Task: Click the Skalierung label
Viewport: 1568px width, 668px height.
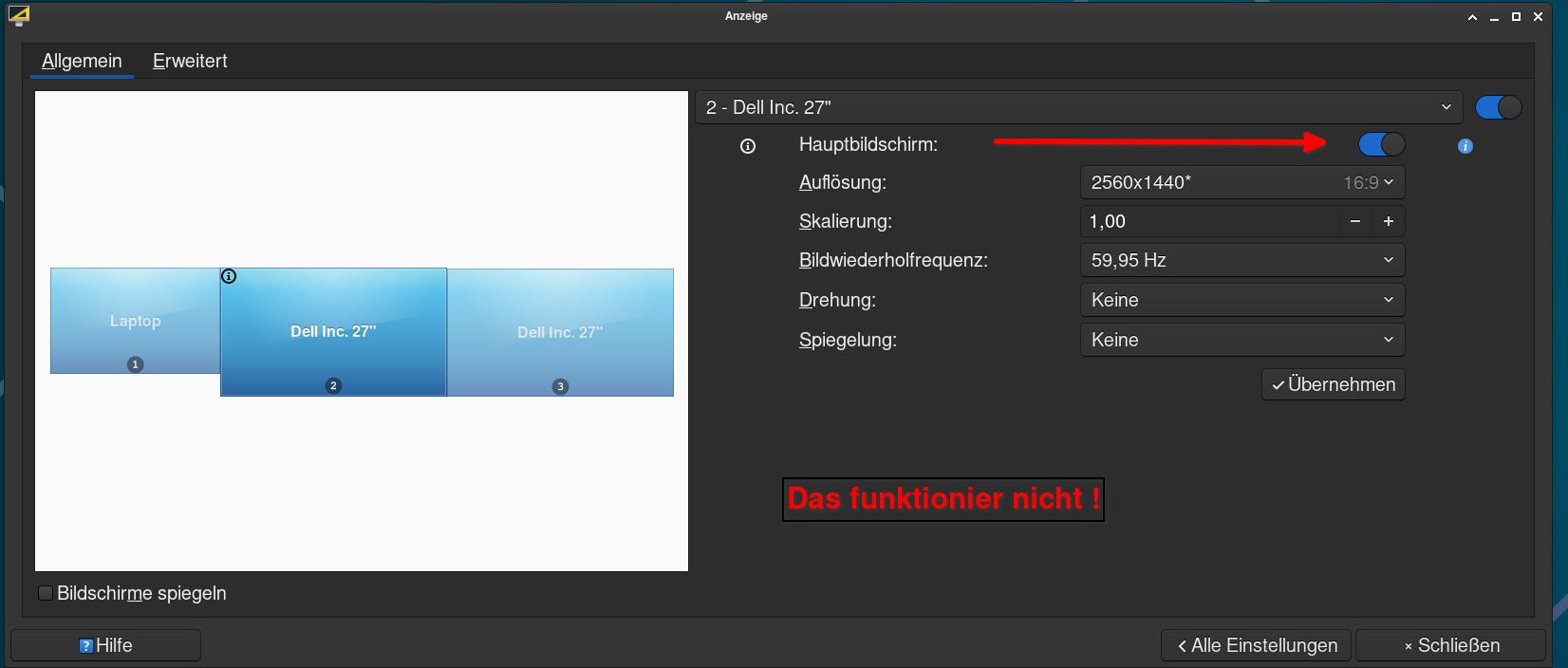Action: pos(846,221)
